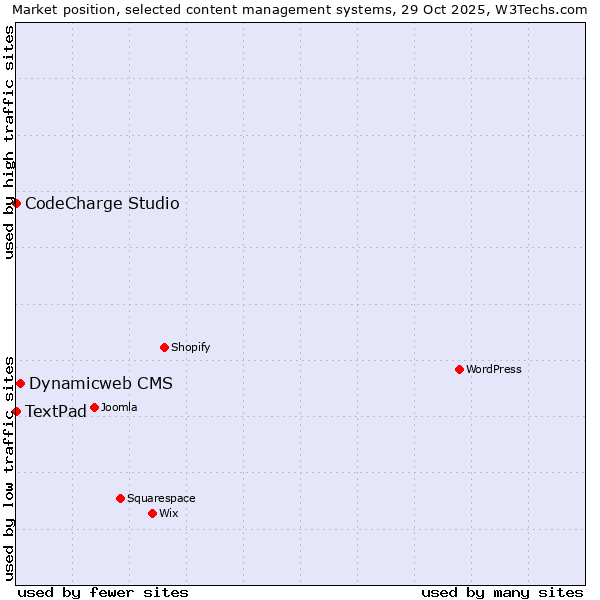This screenshot has height=600, width=600.
Task: Click the 'used by high traffic sites' axis label
Action: pos(9,142)
